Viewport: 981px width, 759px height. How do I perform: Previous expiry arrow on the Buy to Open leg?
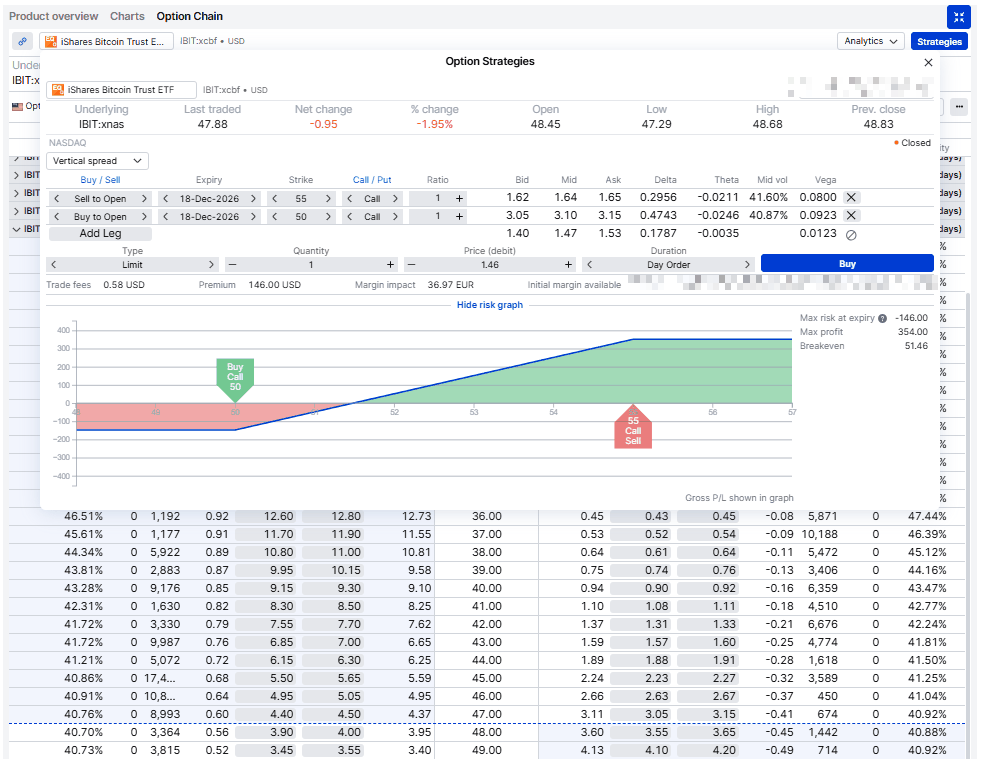coord(166,216)
